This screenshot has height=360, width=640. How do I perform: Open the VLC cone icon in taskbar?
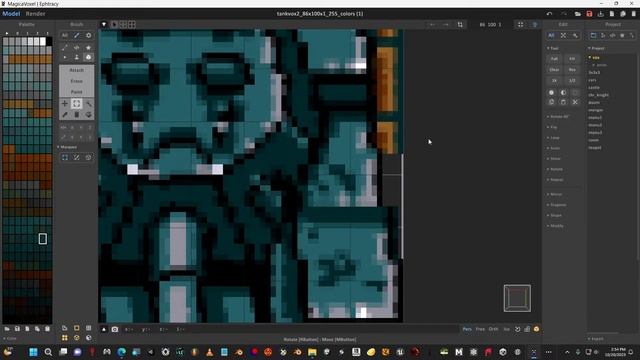tap(209, 352)
